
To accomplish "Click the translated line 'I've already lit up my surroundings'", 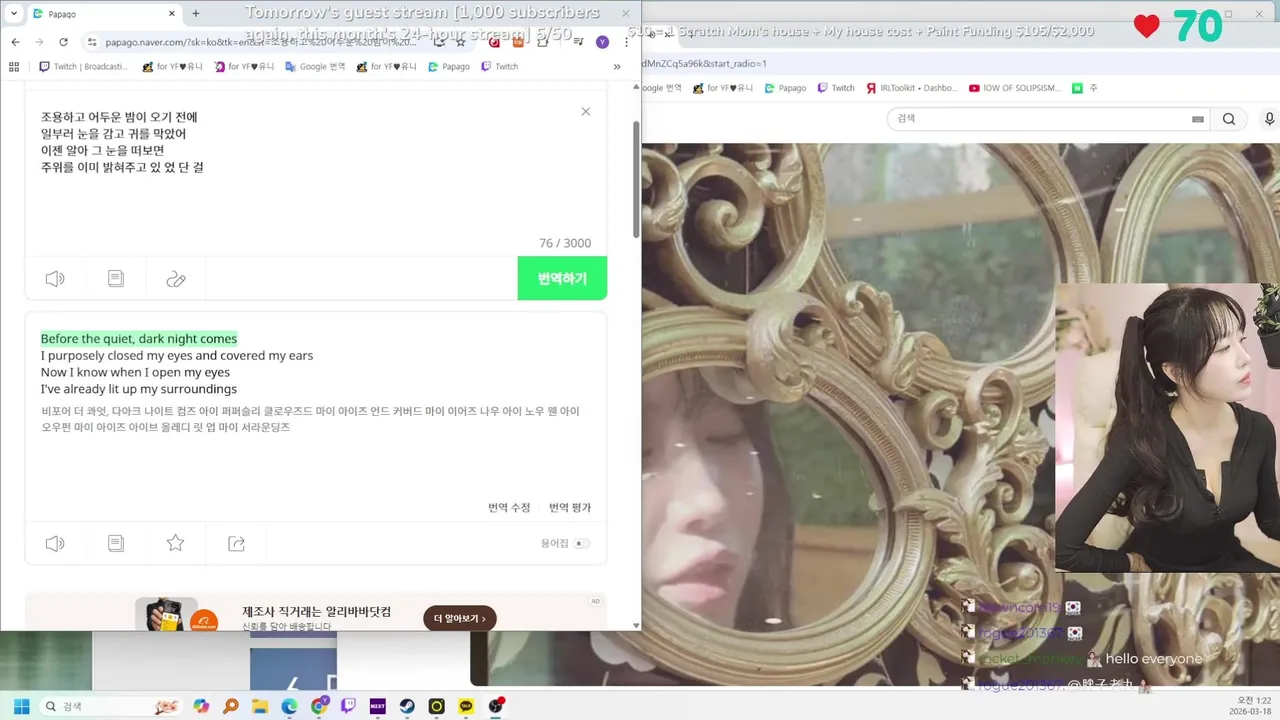I will click(139, 389).
